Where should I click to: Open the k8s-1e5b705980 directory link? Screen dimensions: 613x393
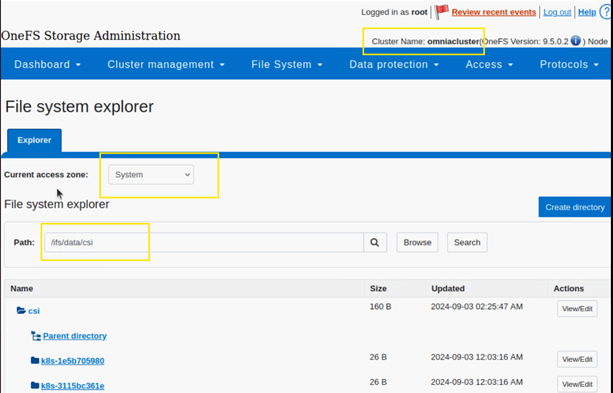pos(73,361)
